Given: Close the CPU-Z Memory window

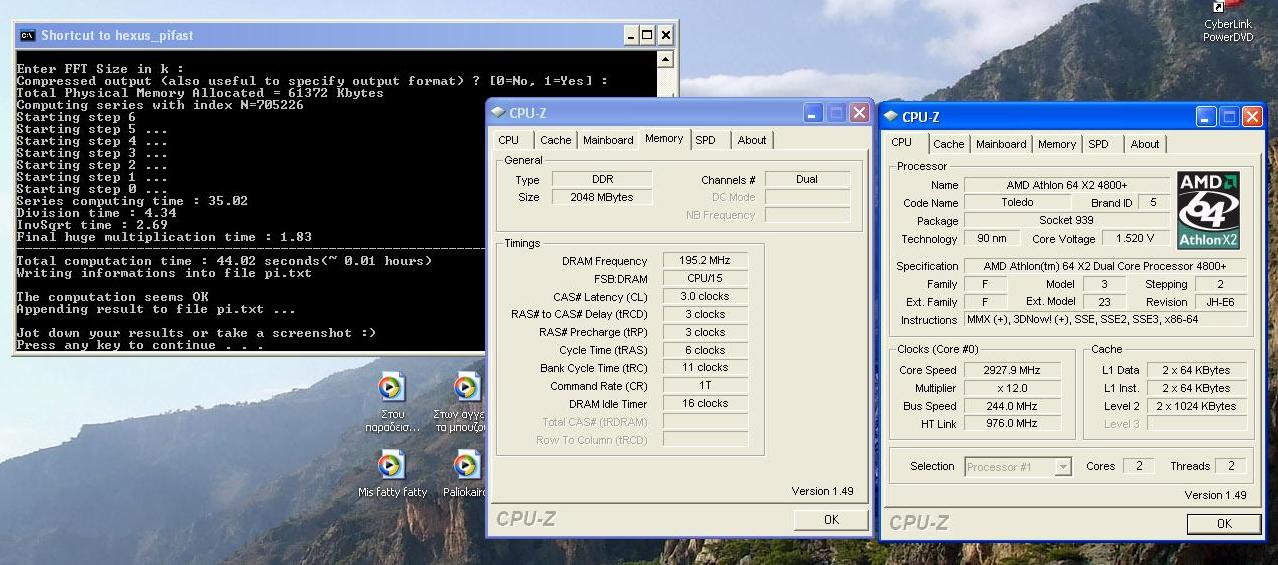Looking at the screenshot, I should [x=858, y=113].
